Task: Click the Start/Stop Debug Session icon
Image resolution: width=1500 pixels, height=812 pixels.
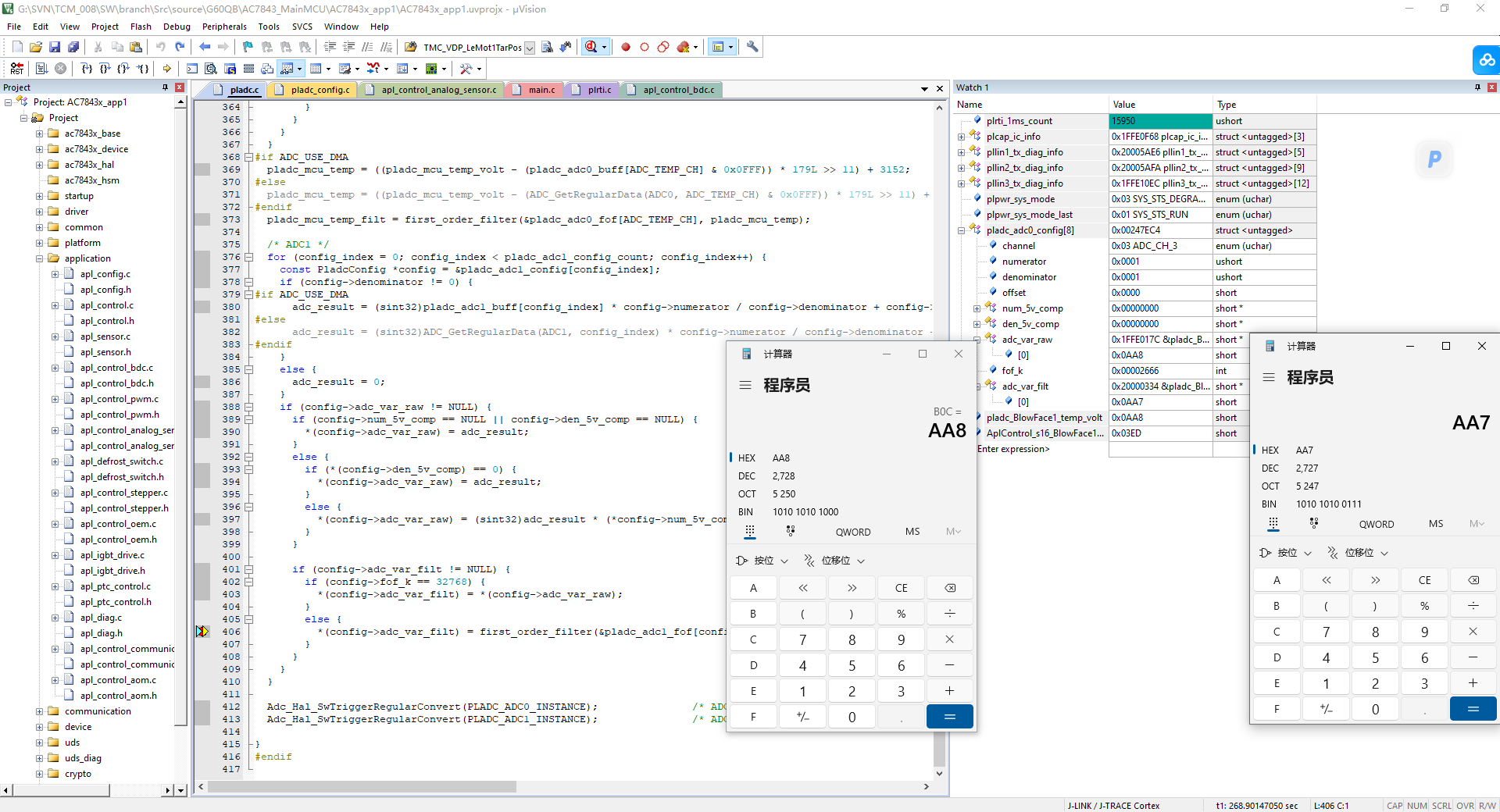Action: 591,47
